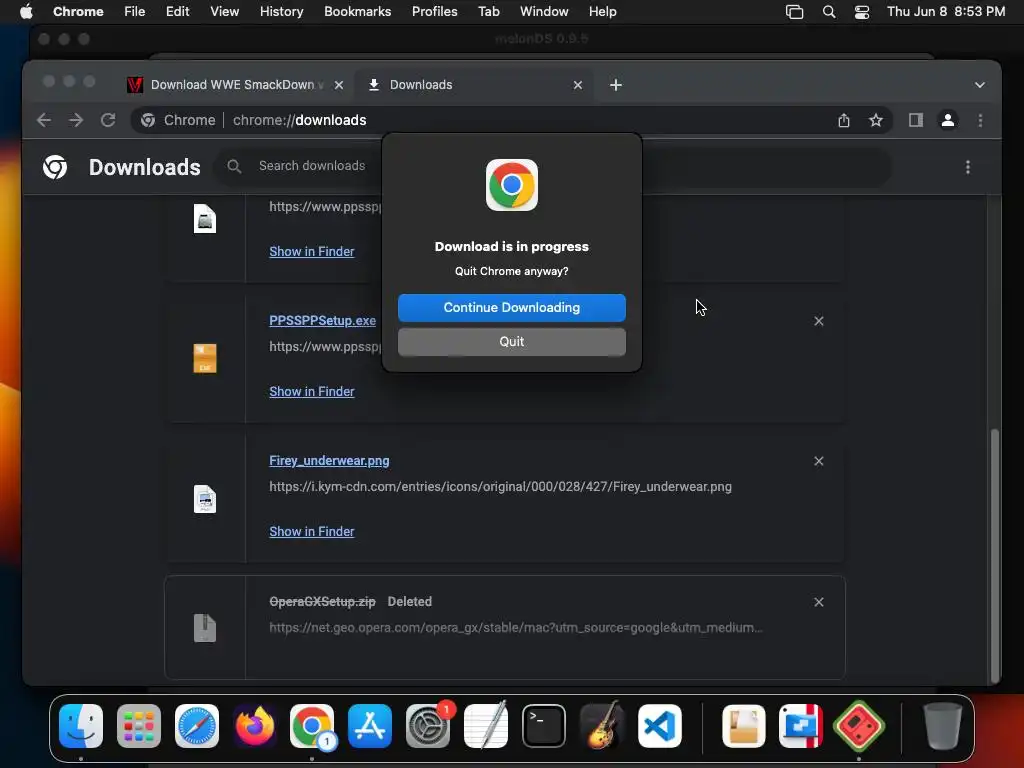This screenshot has height=768, width=1024.
Task: Open the PPSSPPSetup.exe download link
Action: [x=323, y=321]
